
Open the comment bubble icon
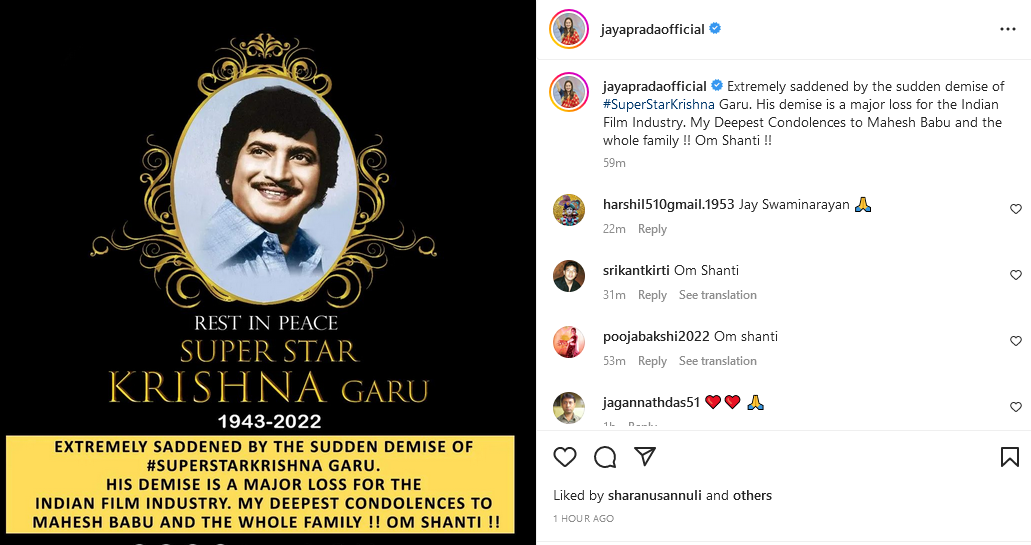605,457
